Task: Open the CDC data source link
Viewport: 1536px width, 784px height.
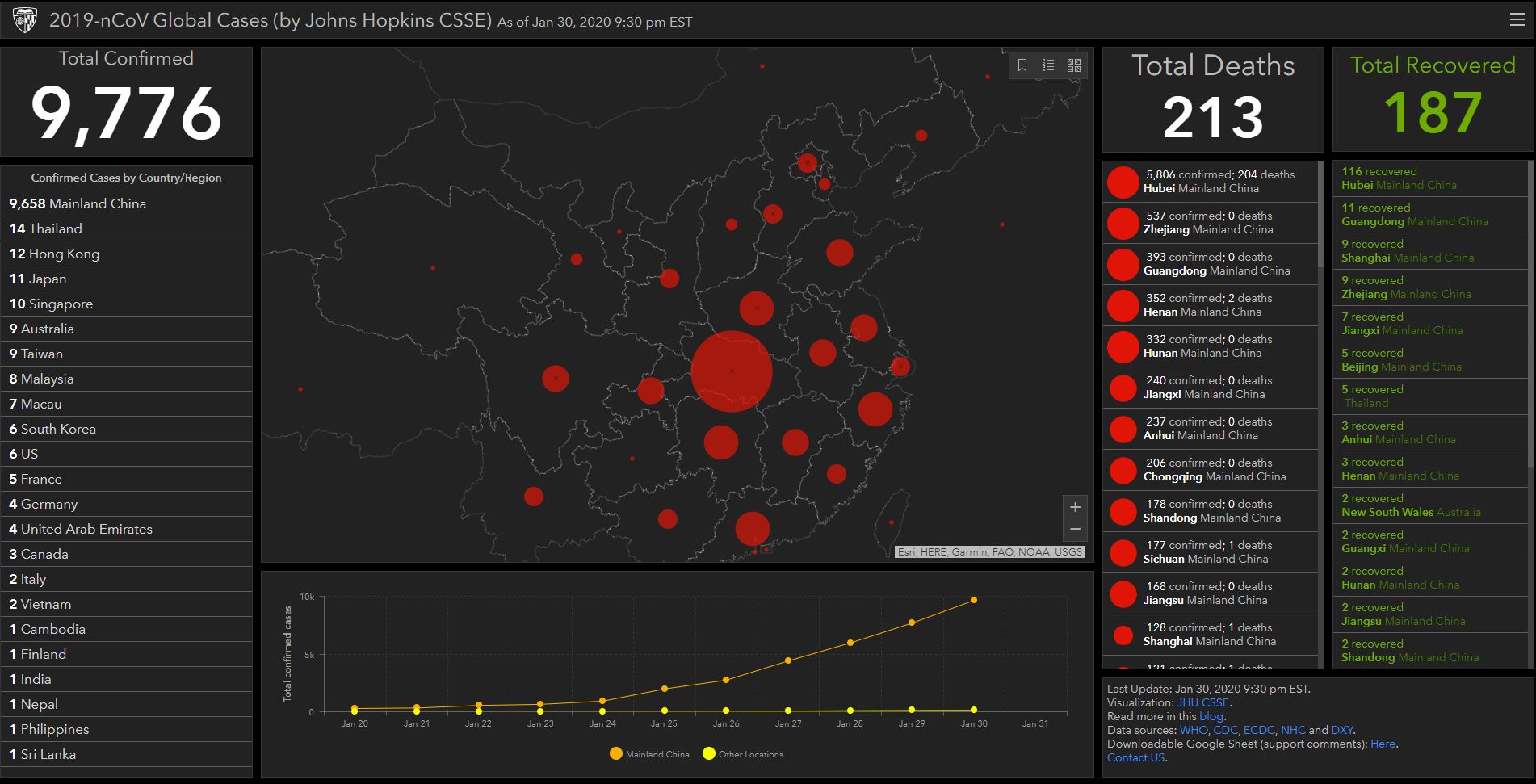Action: point(1225,730)
